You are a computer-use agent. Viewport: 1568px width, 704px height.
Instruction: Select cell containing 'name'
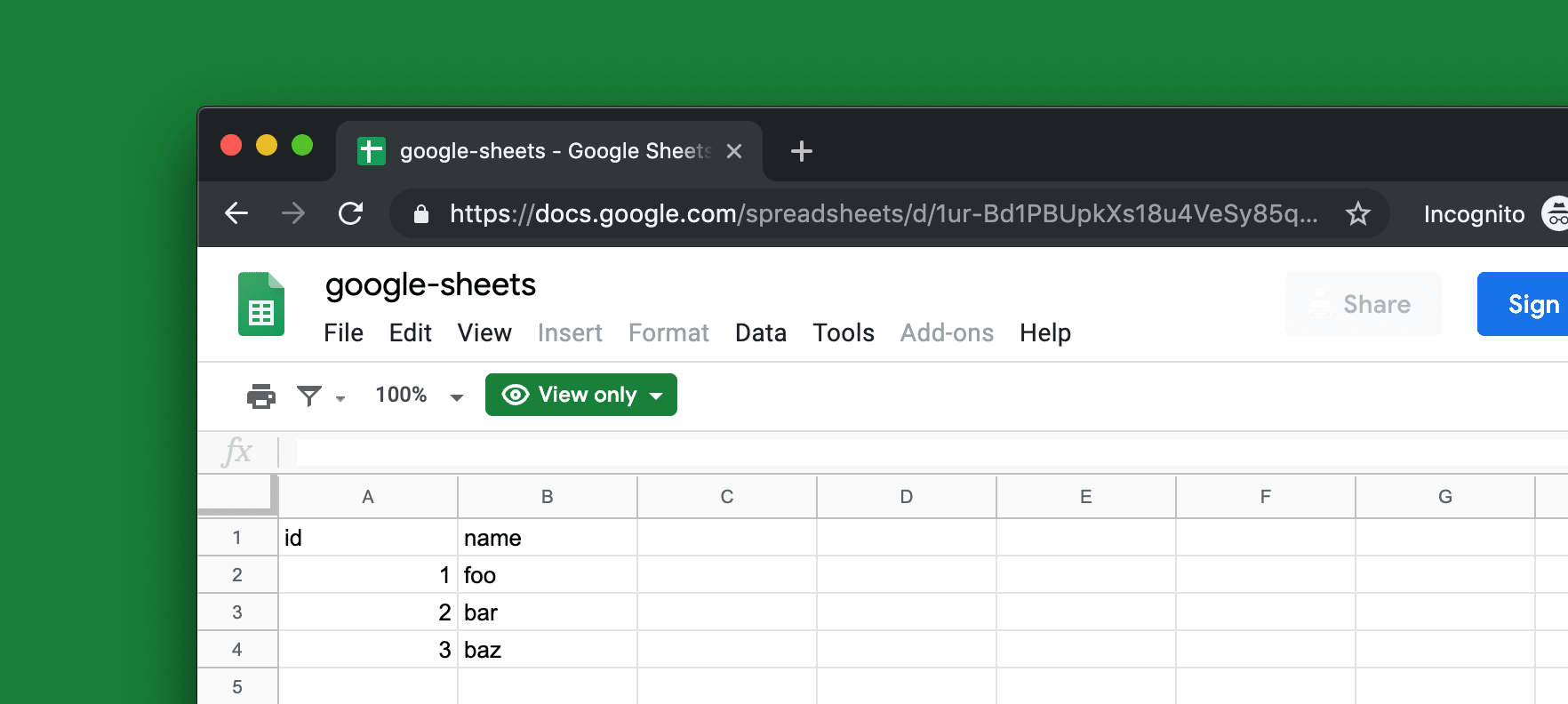click(x=548, y=538)
